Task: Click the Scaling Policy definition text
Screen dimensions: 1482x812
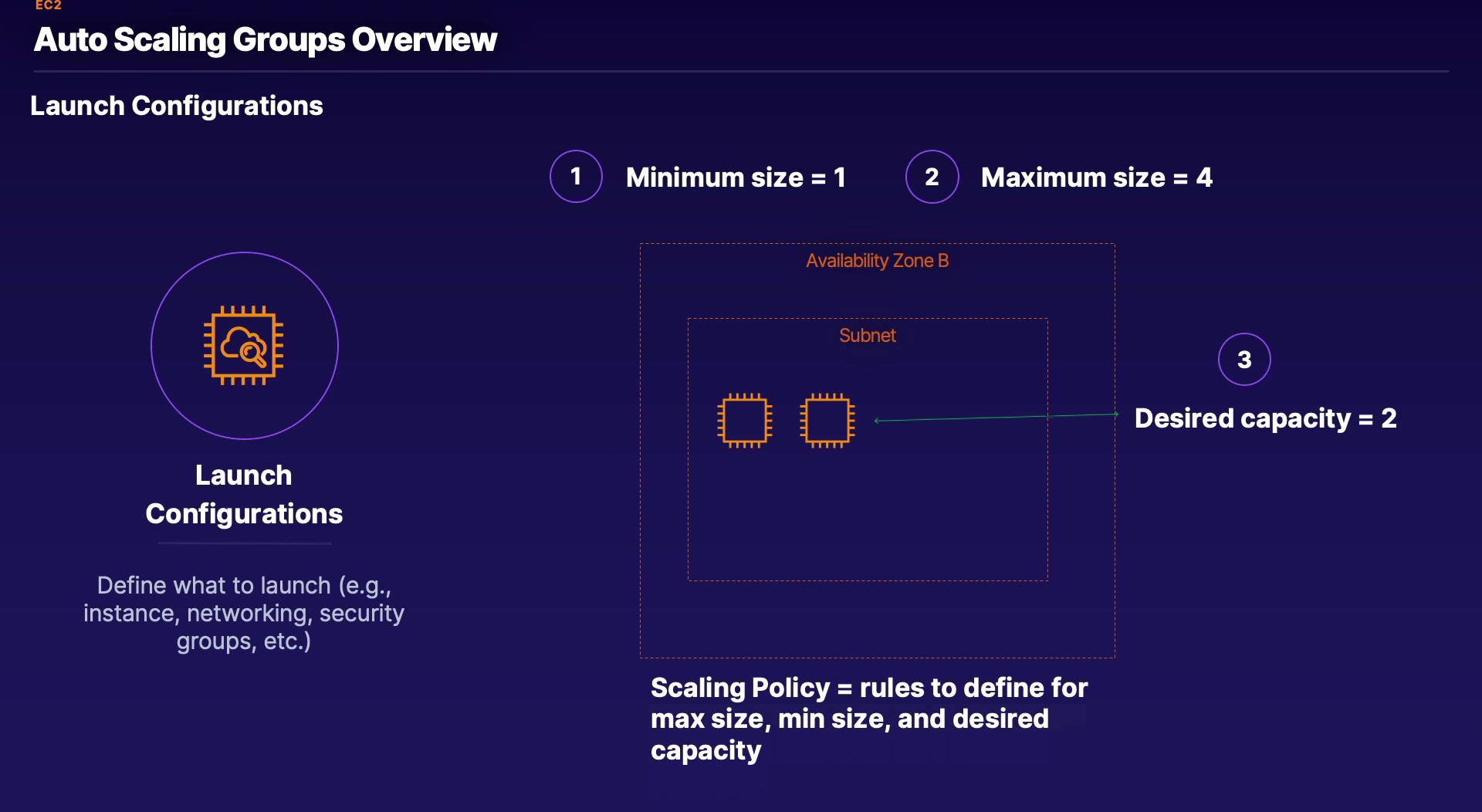Action: [x=868, y=719]
